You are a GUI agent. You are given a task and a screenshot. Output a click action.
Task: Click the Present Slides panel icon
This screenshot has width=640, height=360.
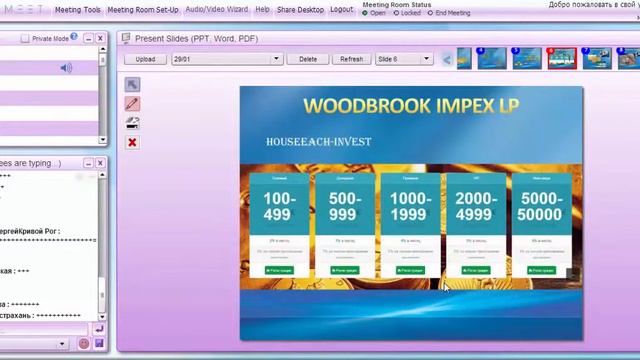click(x=126, y=38)
